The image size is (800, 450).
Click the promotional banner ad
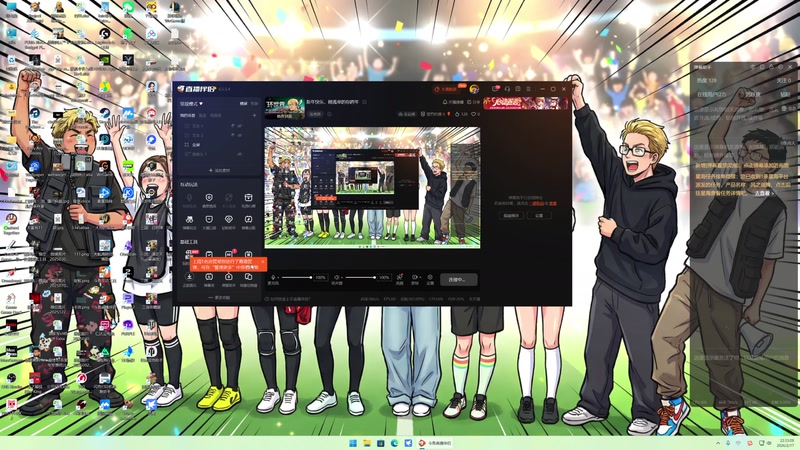tap(526, 103)
